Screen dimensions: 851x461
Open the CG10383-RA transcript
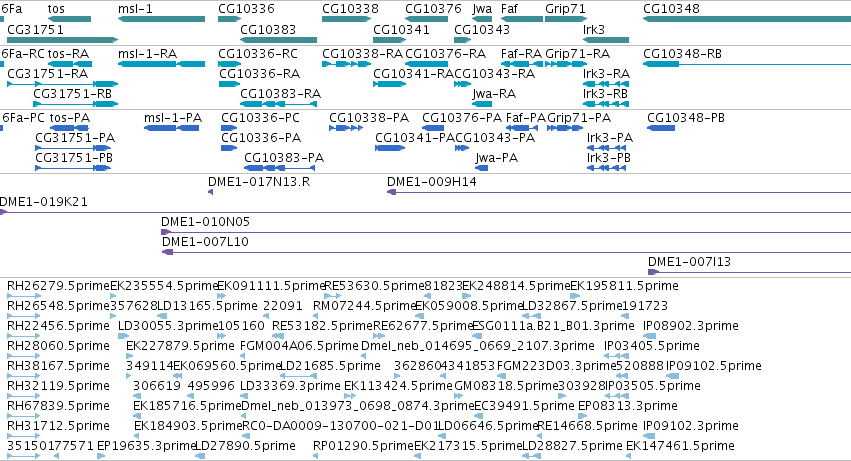click(x=278, y=104)
